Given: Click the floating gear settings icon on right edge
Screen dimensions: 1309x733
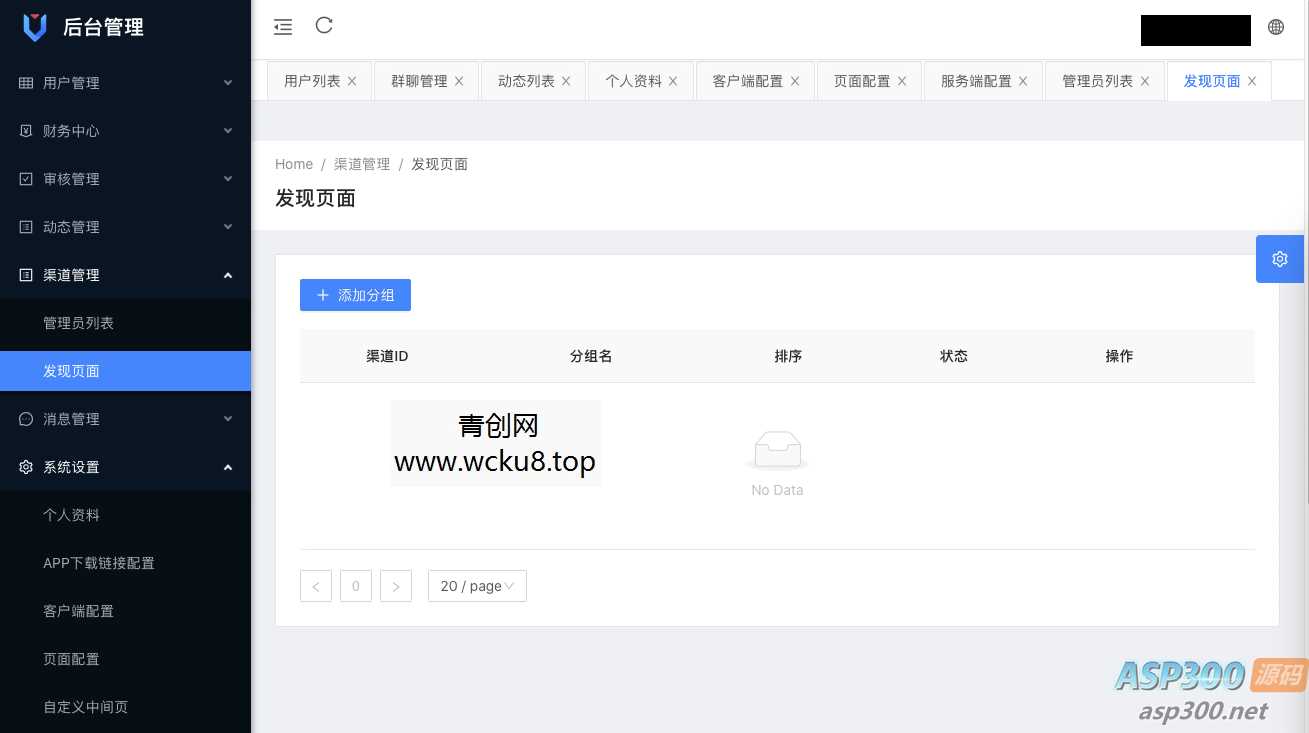Looking at the screenshot, I should pyautogui.click(x=1280, y=259).
